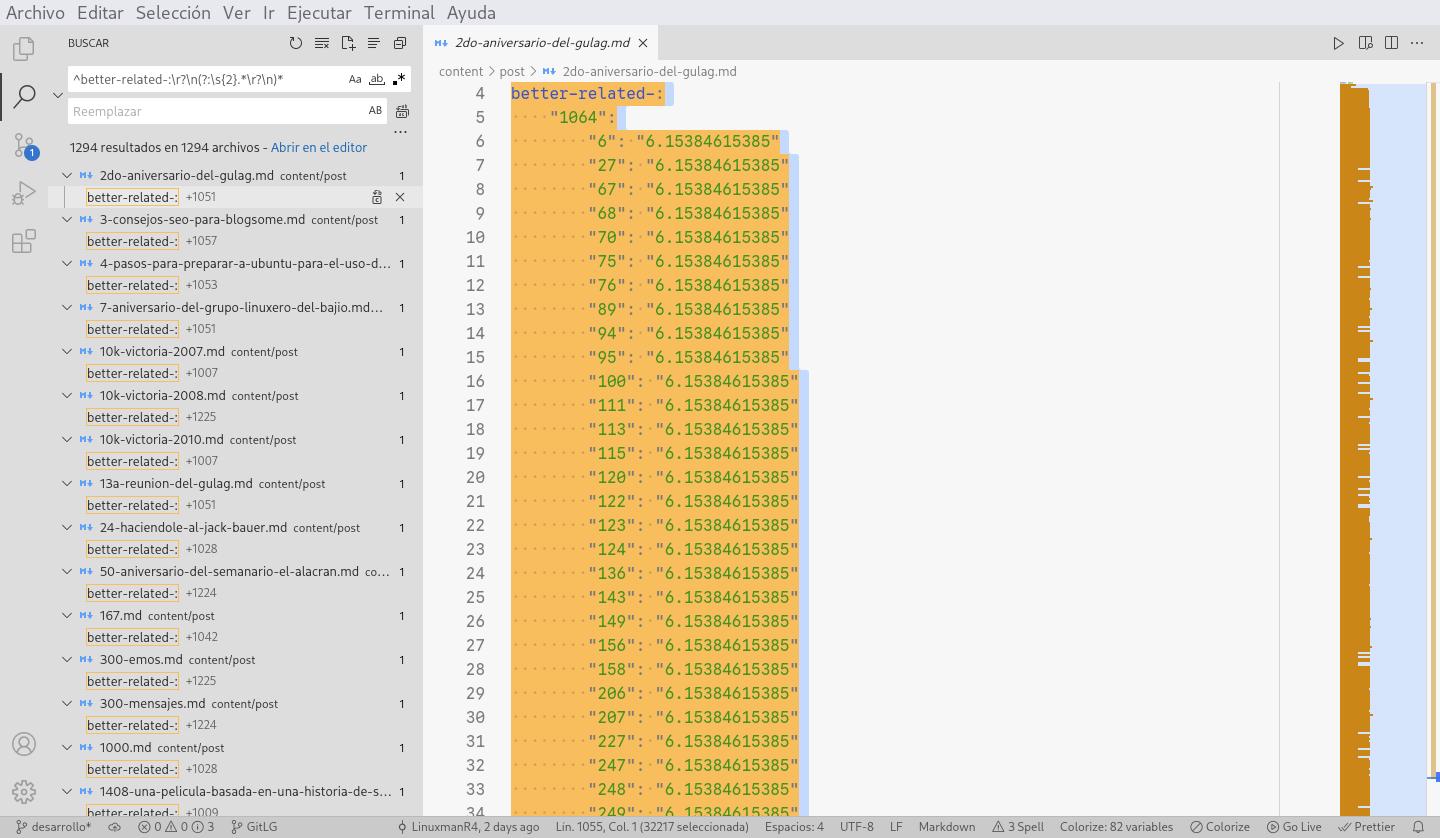Viewport: 1440px width, 838px height.
Task: Toggle Use Regular Expression search option
Action: coord(399,79)
